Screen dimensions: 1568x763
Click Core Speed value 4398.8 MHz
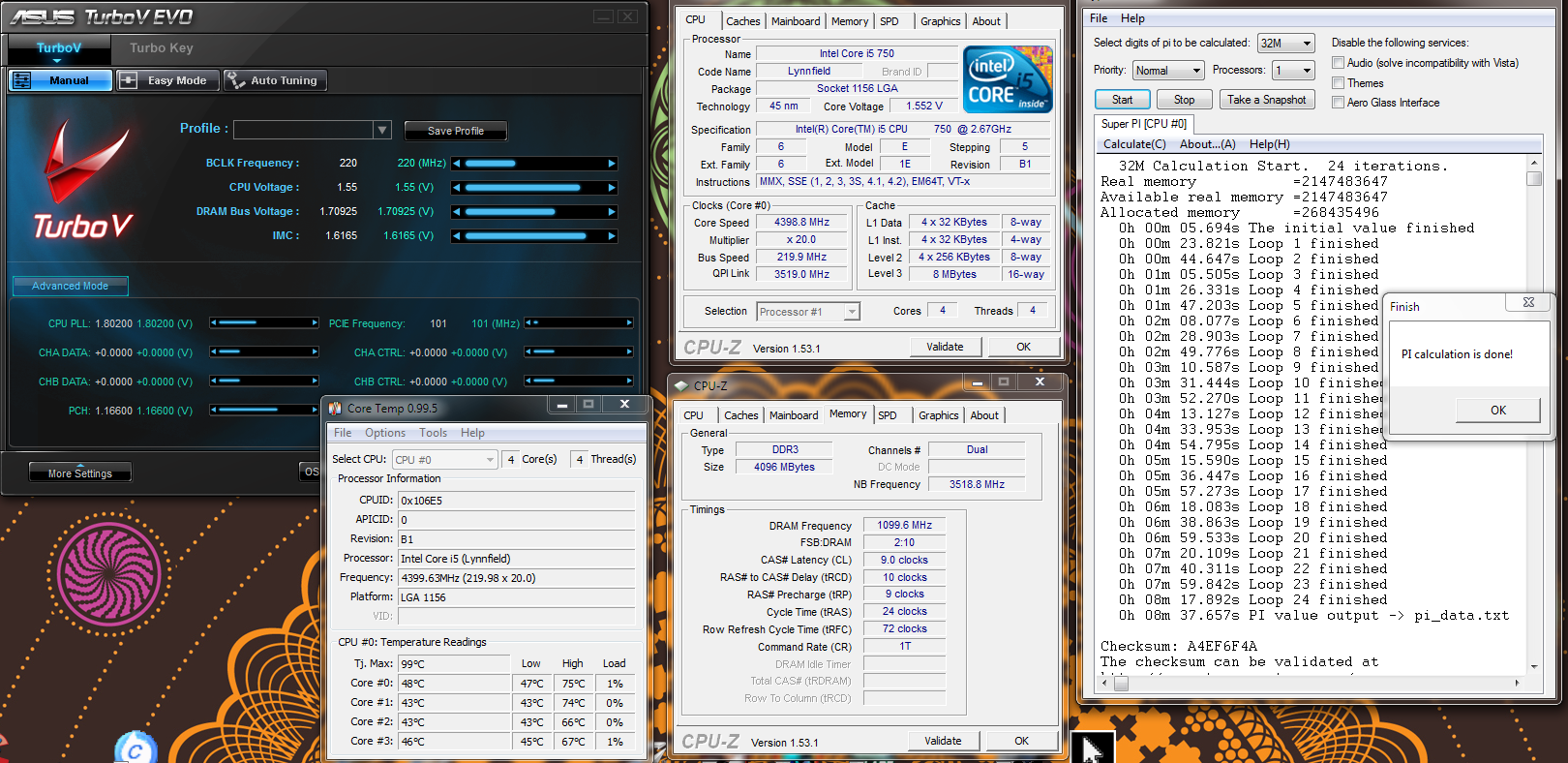point(802,223)
